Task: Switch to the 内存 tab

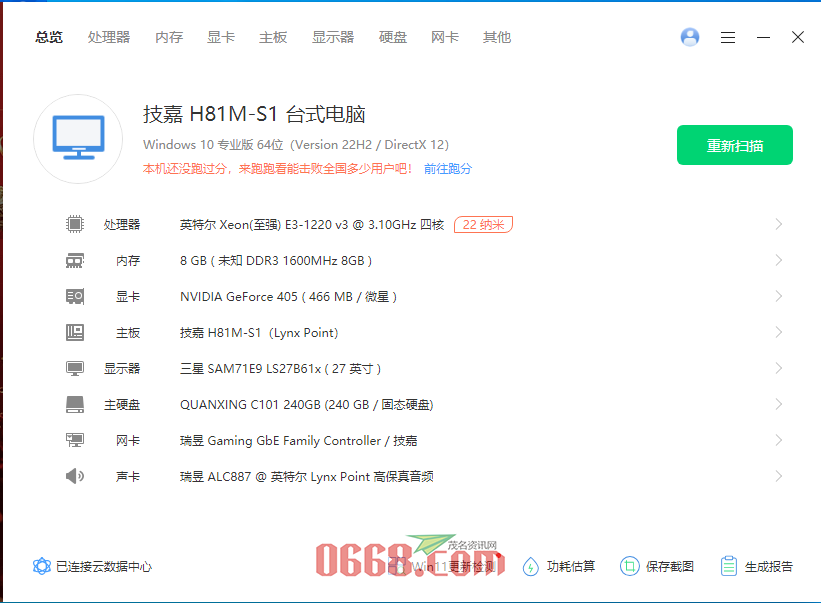Action: click(x=169, y=37)
